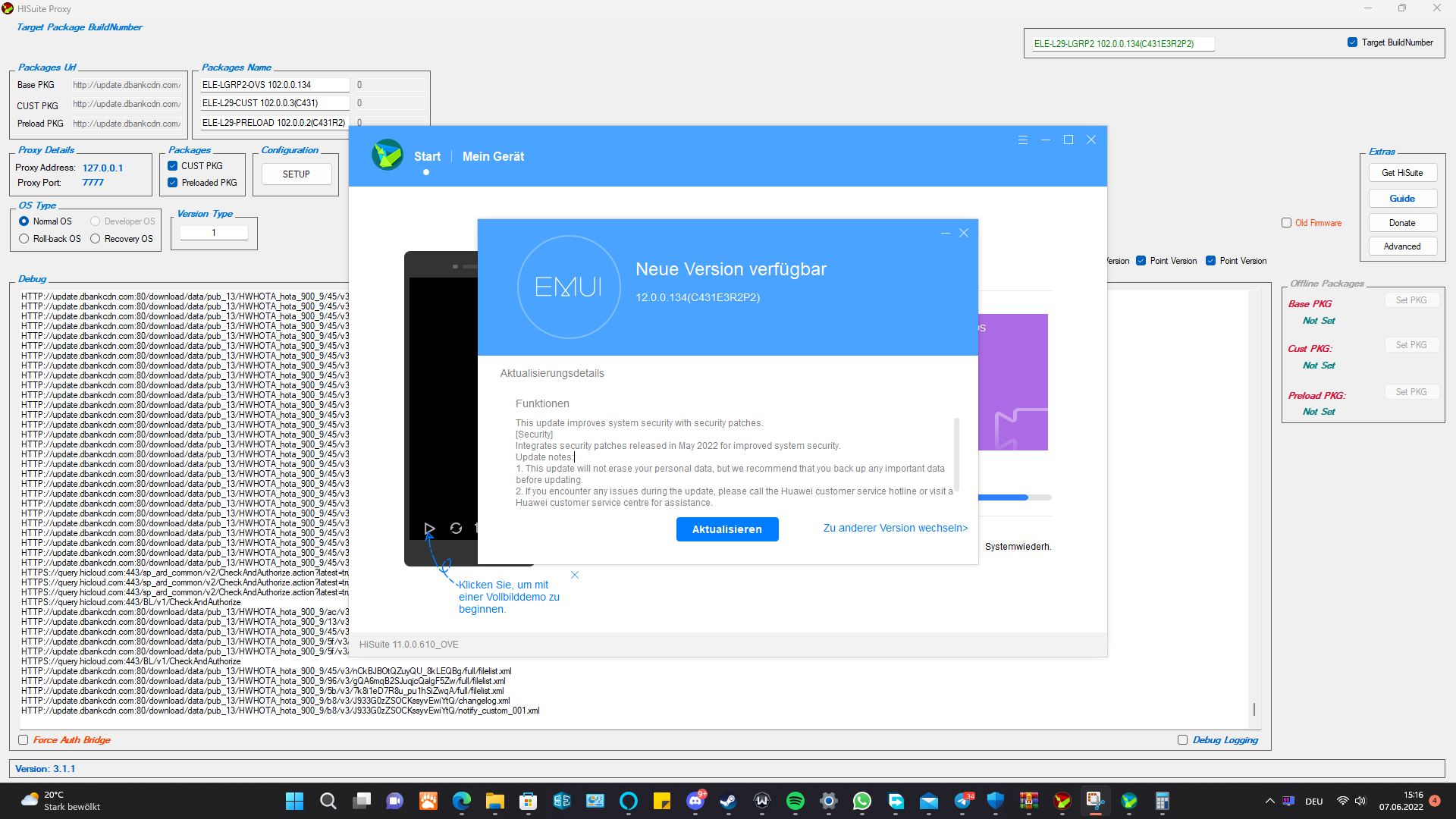Screen dimensions: 1456x819
Task: Click Set PKG for Base PKG
Action: (x=1411, y=300)
